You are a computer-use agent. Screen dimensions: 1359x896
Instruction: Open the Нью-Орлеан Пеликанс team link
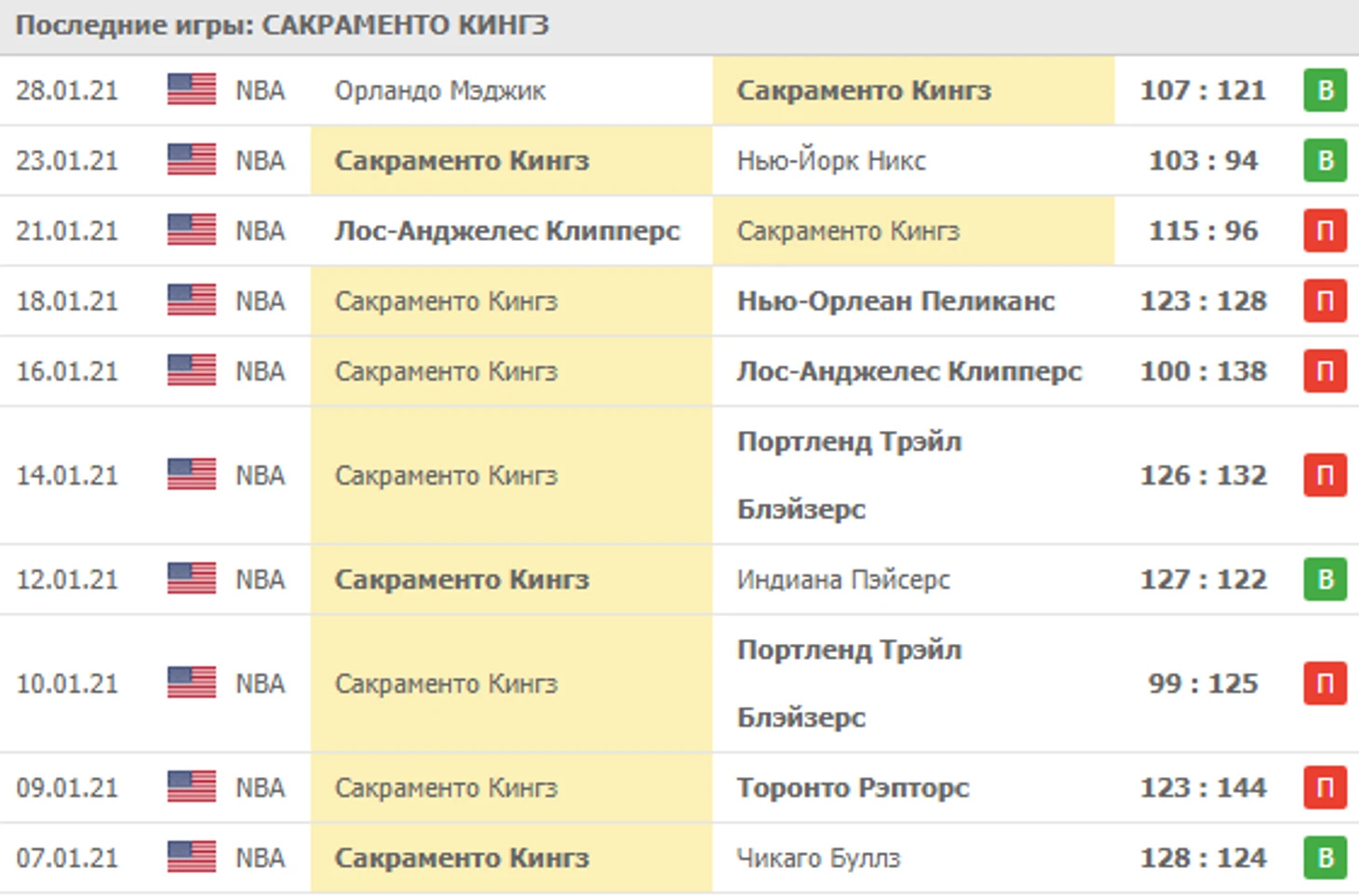pyautogui.click(x=895, y=301)
